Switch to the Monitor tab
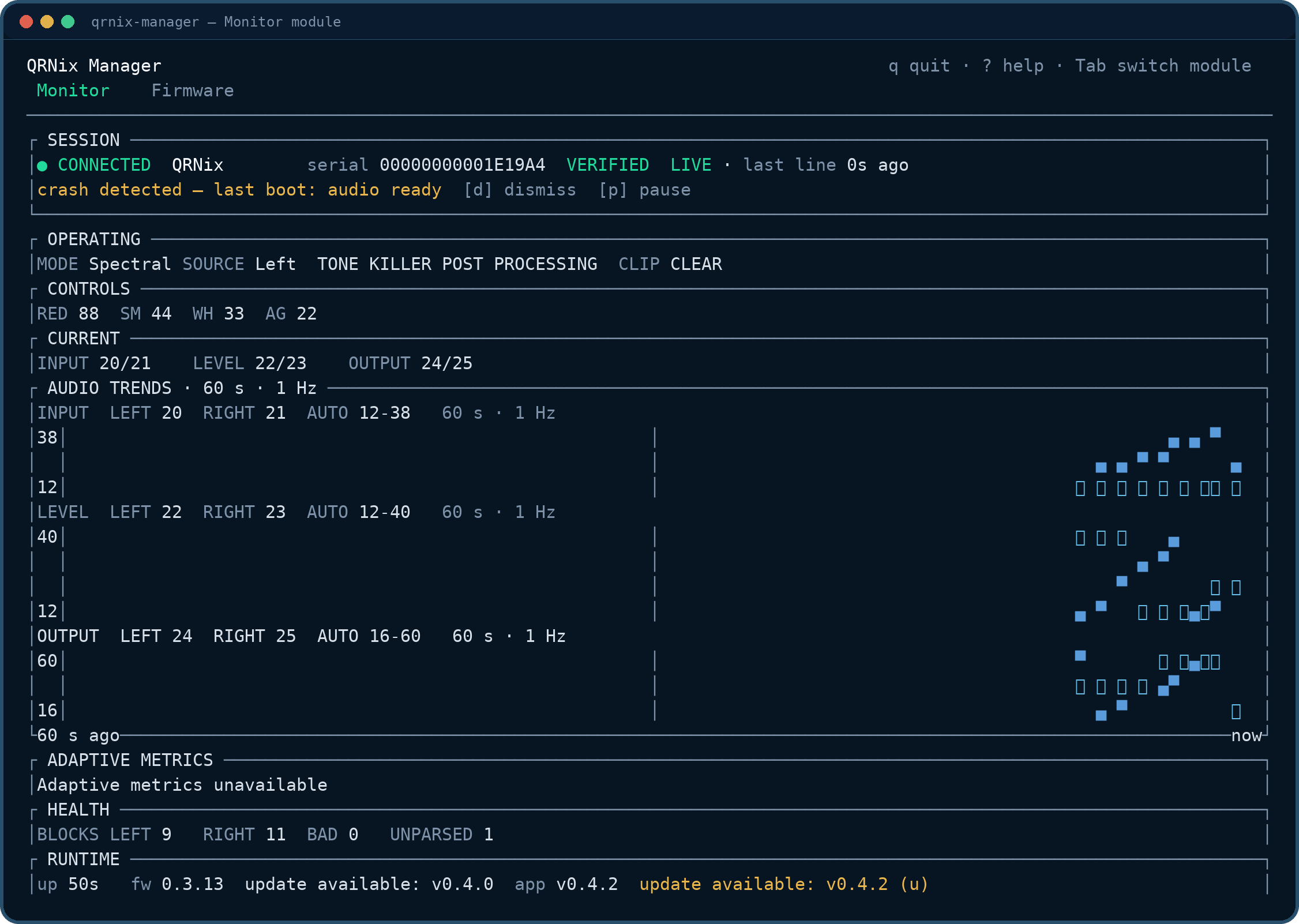This screenshot has height=924, width=1299. pyautogui.click(x=73, y=91)
